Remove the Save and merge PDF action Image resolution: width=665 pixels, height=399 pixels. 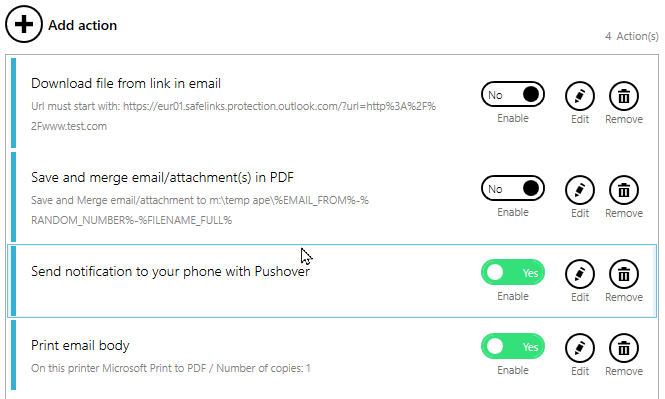point(624,190)
